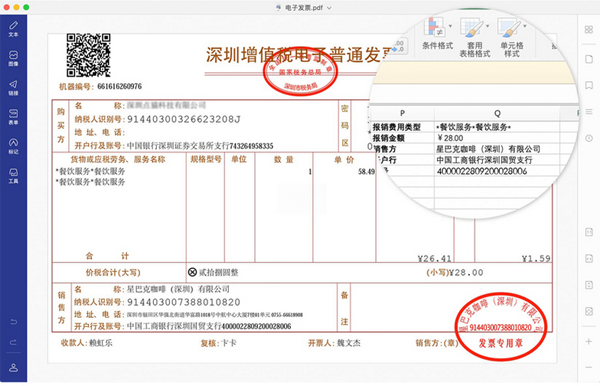This screenshot has height=386, width=600.
Task: Click the ¥1.59 tax amount
Action: 536,259
